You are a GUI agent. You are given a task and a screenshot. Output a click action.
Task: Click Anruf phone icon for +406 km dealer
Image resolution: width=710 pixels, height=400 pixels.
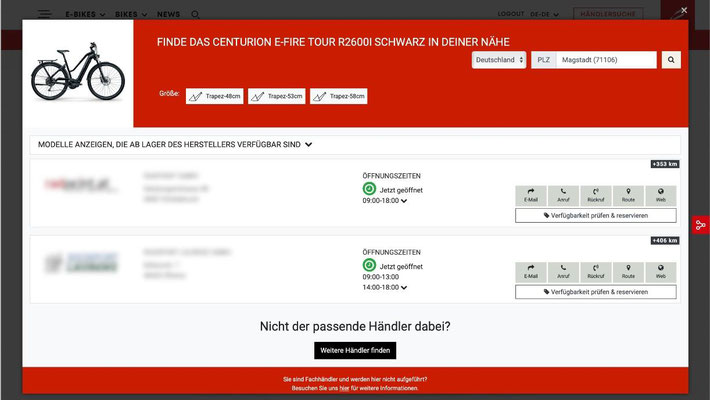pos(563,272)
